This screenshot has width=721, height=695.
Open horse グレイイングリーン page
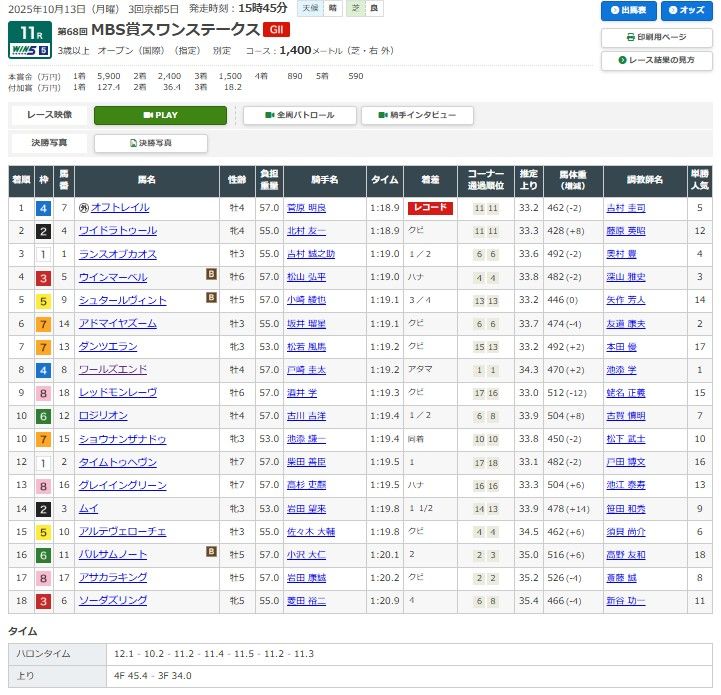(x=123, y=485)
